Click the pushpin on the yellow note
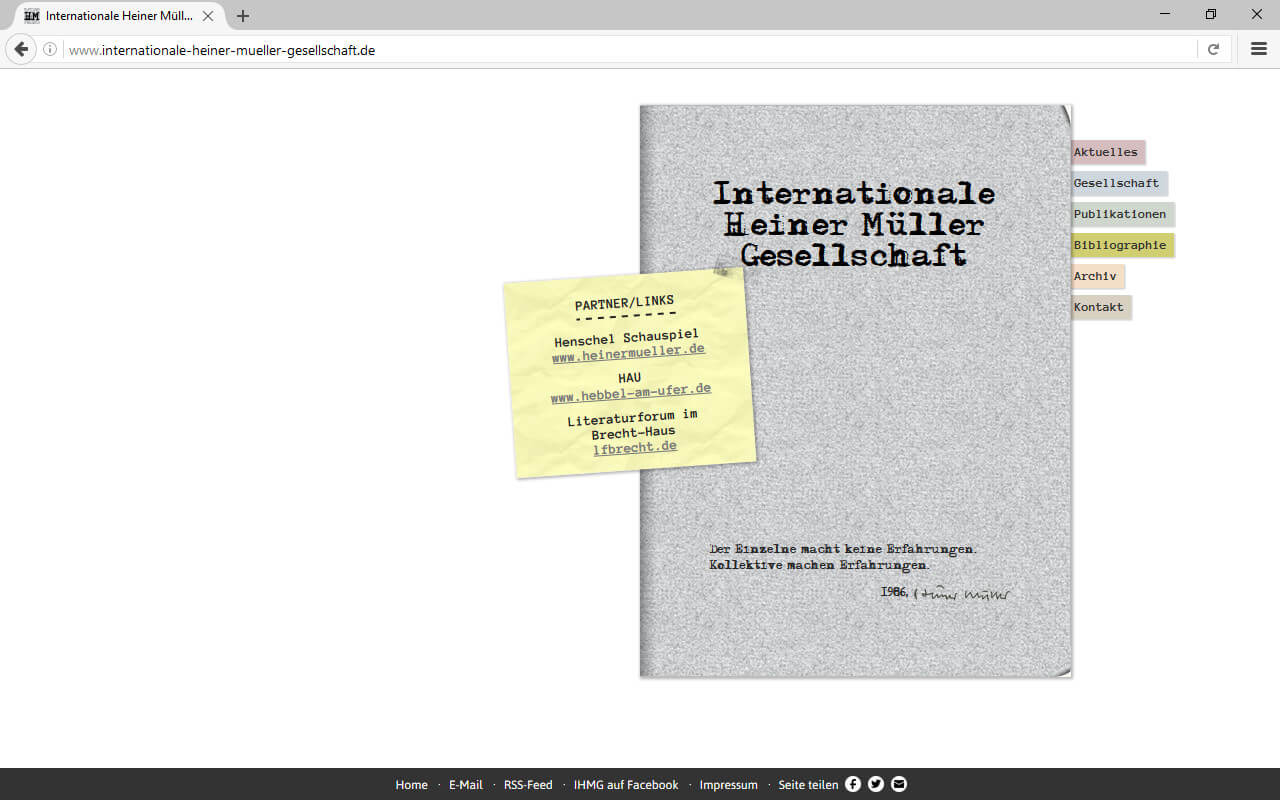This screenshot has height=800, width=1280. [722, 267]
